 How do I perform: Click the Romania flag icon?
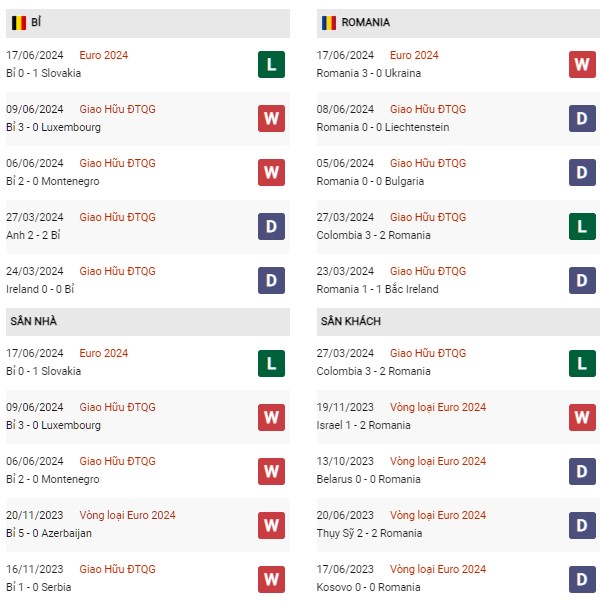(328, 22)
